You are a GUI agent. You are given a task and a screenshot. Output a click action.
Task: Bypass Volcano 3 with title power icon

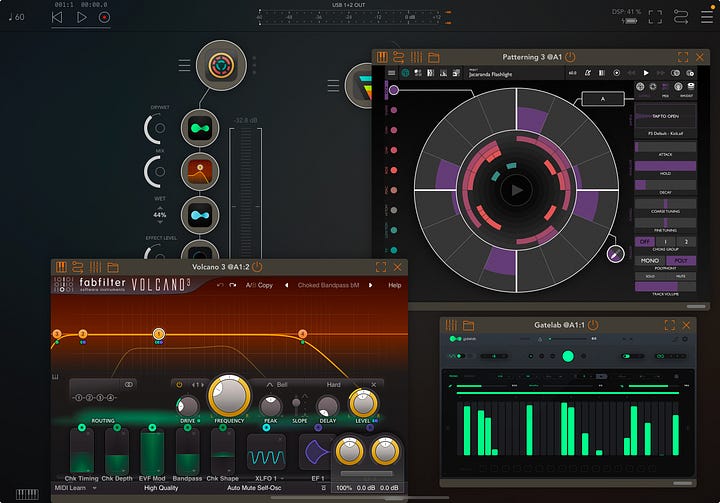[x=257, y=267]
